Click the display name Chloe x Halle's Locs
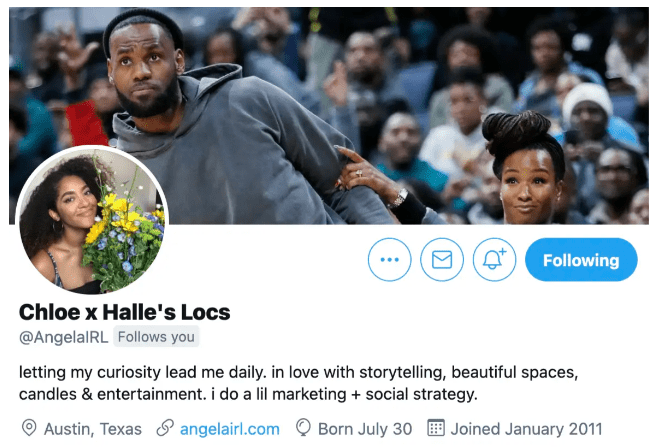 point(124,312)
